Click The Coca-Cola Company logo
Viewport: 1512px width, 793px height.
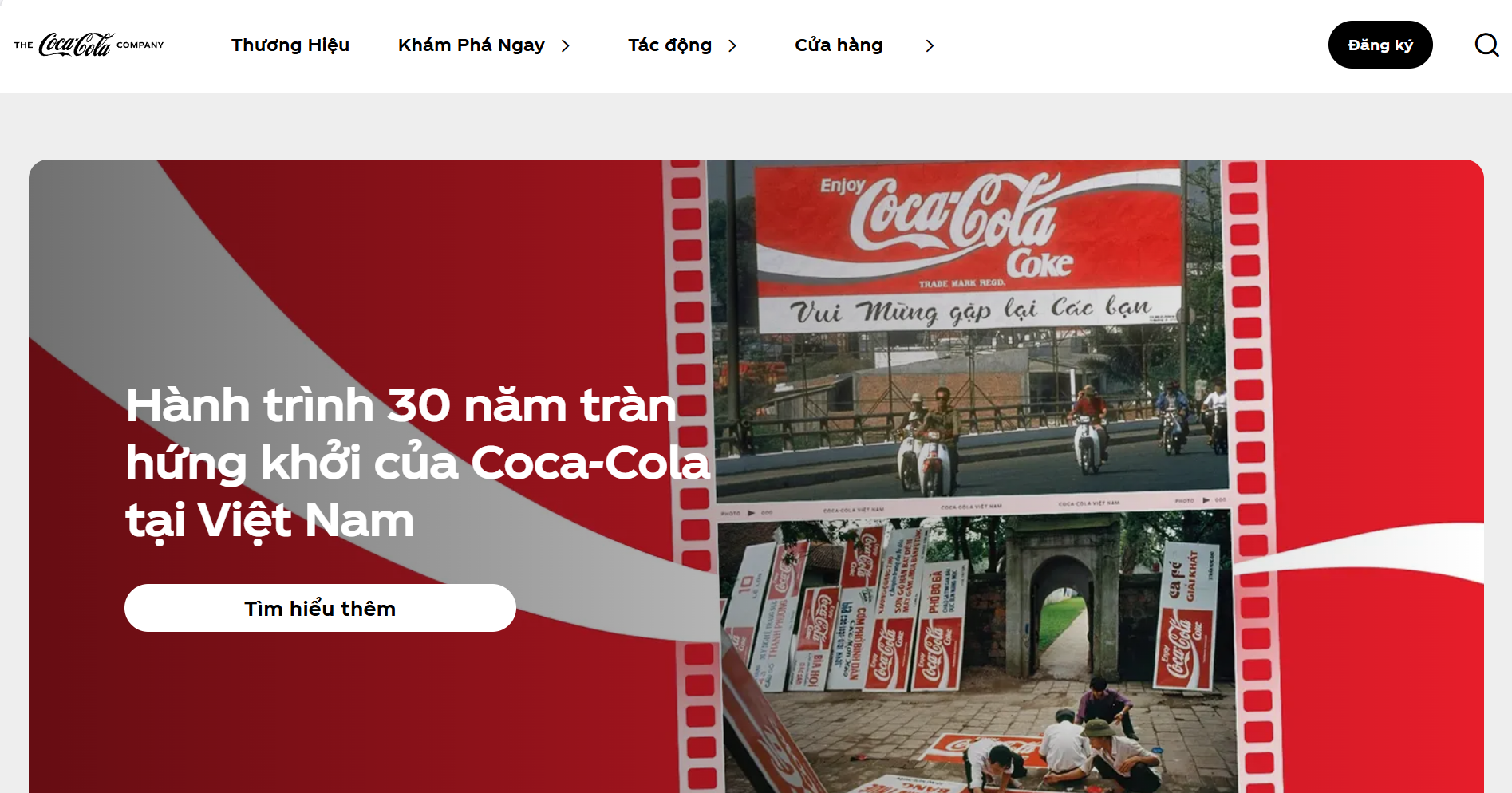click(x=89, y=45)
